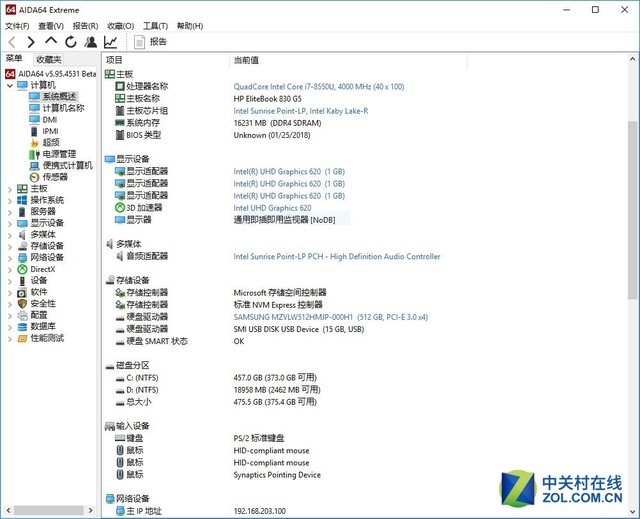The image size is (640, 519).
Task: Click the 配置 config icon
Action: (22, 315)
